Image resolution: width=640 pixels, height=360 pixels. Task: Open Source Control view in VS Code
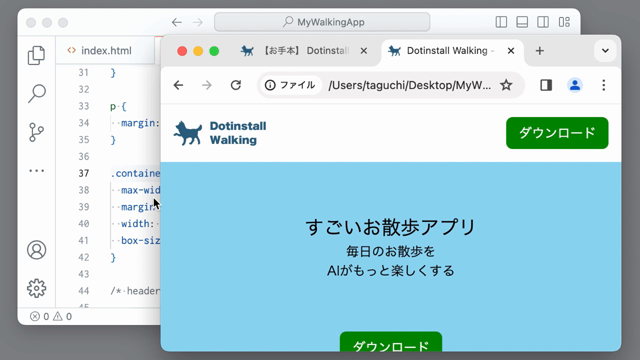36,132
